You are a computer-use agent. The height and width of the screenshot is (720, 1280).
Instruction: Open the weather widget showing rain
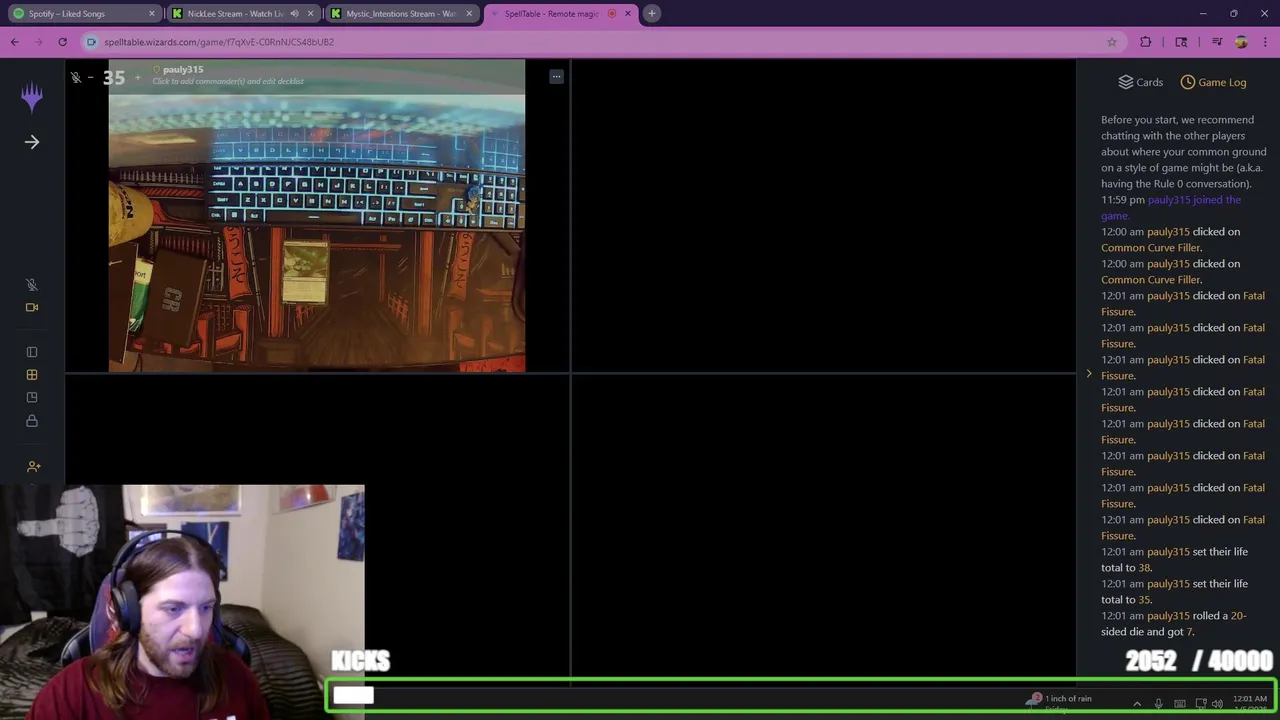[x=1059, y=702]
